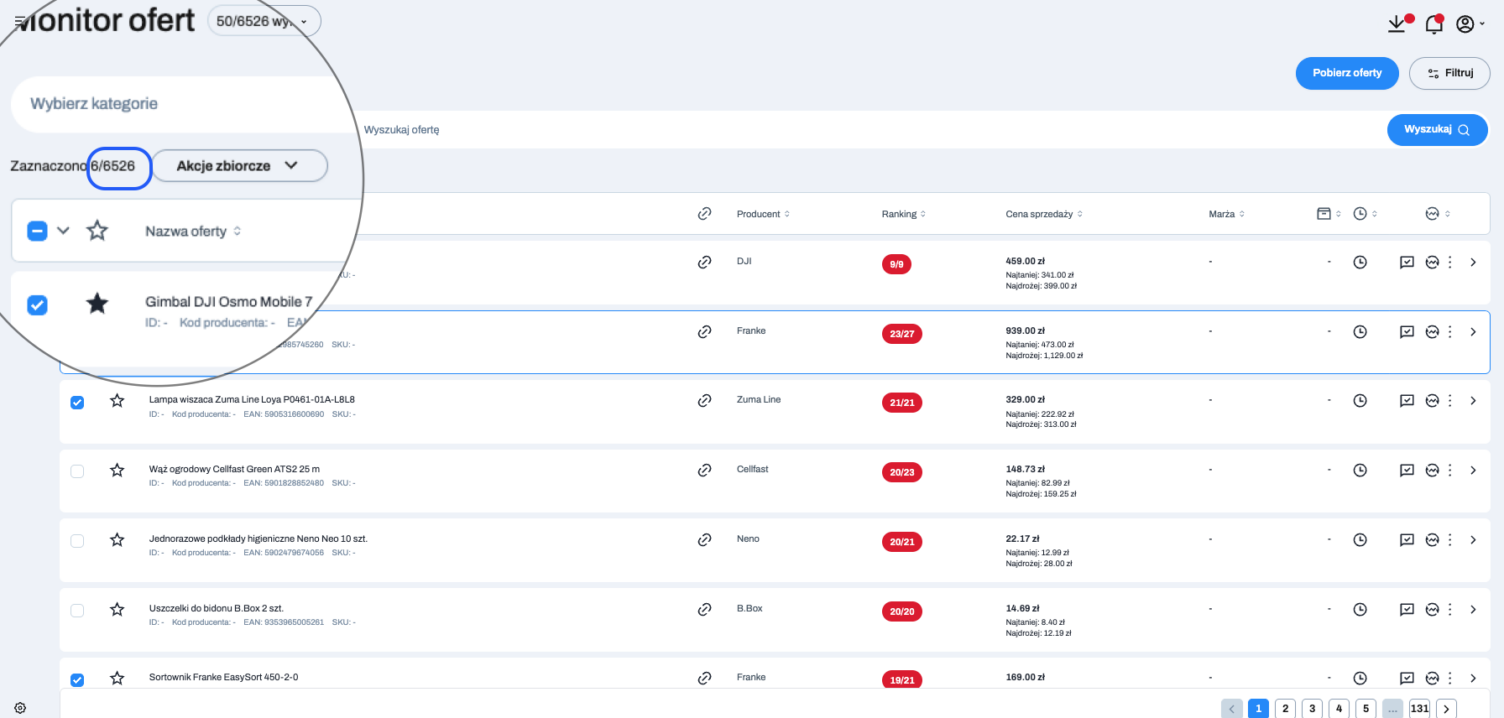The image size is (1504, 718).
Task: Open the notifications bell
Action: (1433, 24)
